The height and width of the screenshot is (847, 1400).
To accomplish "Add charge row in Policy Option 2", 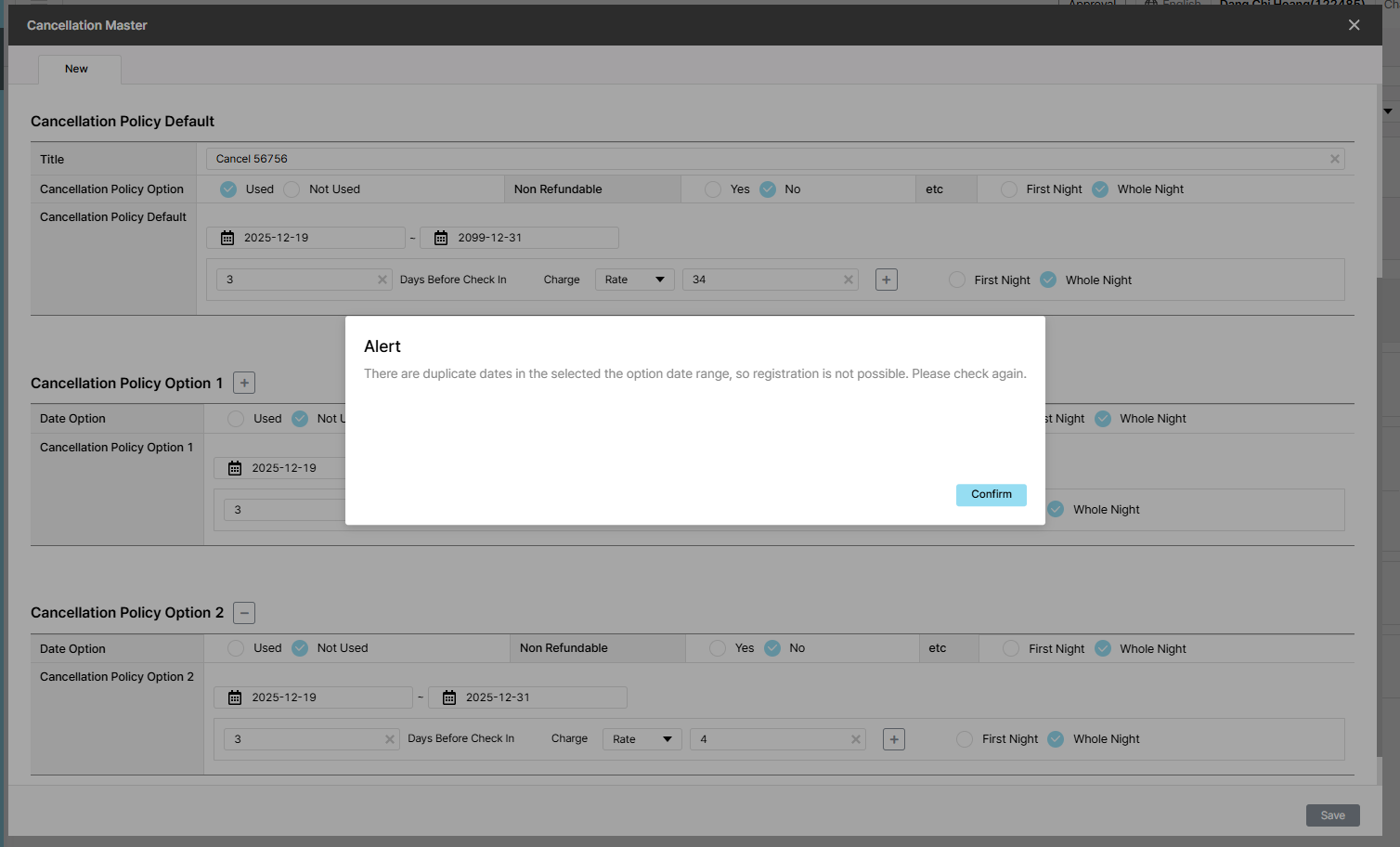I will (893, 739).
